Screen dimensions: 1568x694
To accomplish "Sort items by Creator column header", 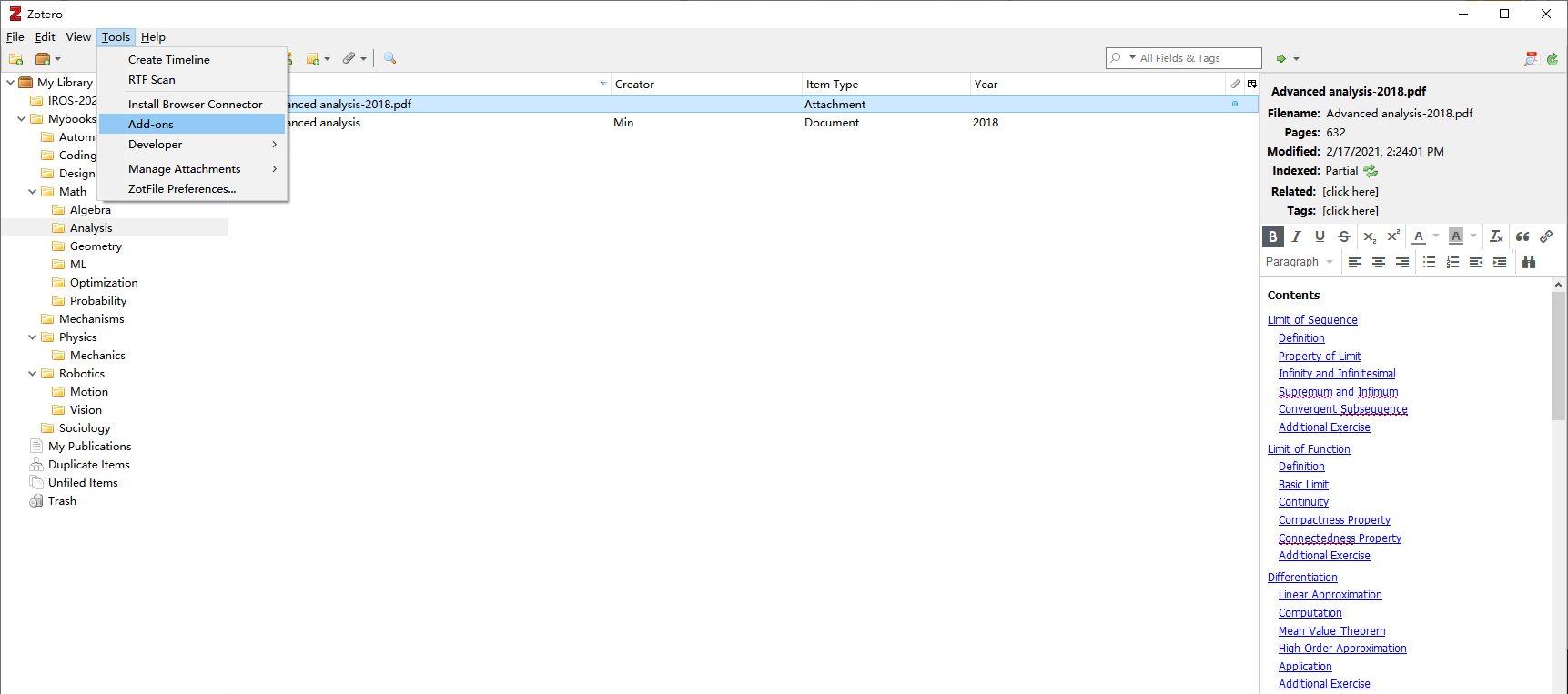I will point(706,85).
